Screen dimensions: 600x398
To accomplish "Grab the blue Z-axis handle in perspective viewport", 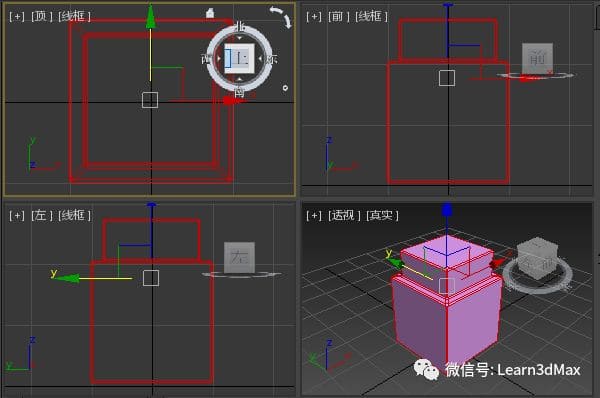I will point(447,210).
